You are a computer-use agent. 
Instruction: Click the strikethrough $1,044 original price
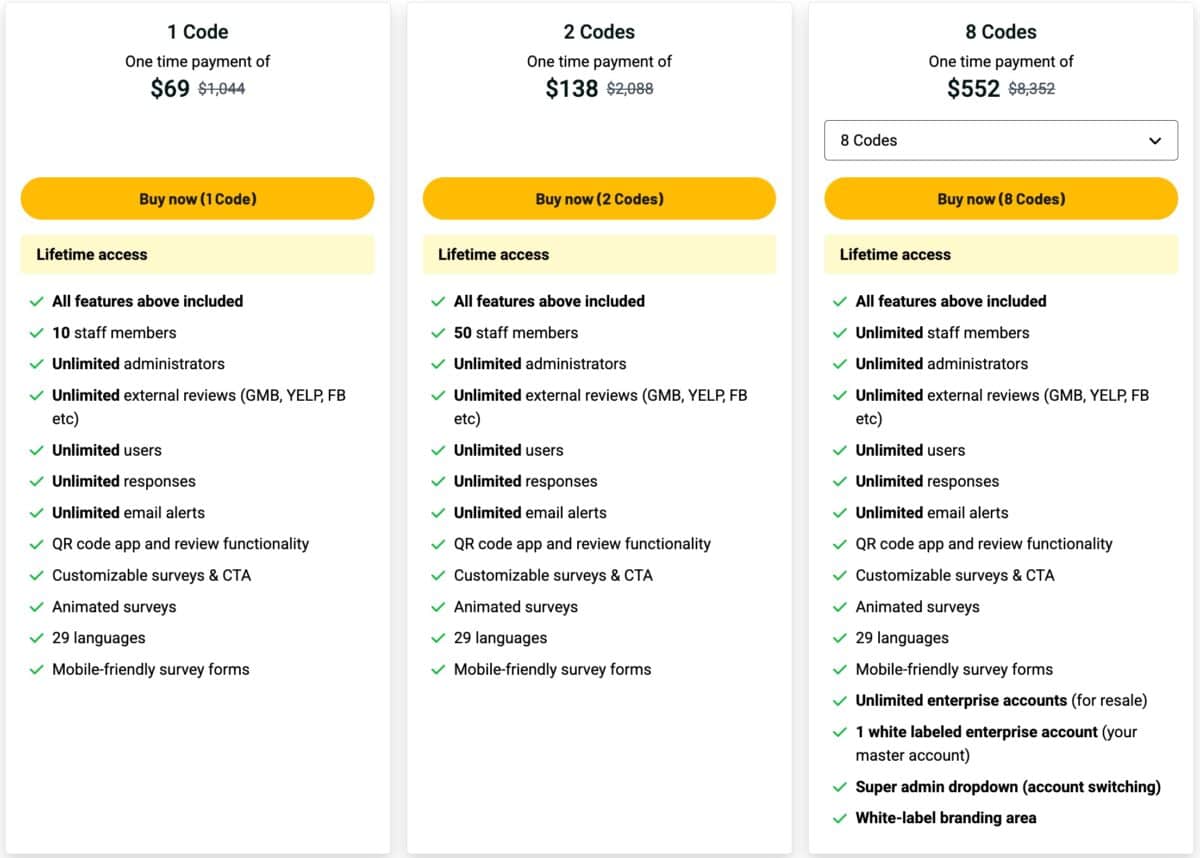[221, 89]
